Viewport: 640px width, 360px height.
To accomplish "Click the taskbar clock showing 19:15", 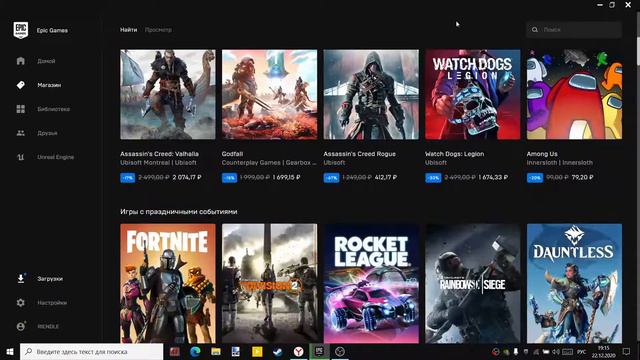I will tap(603, 351).
